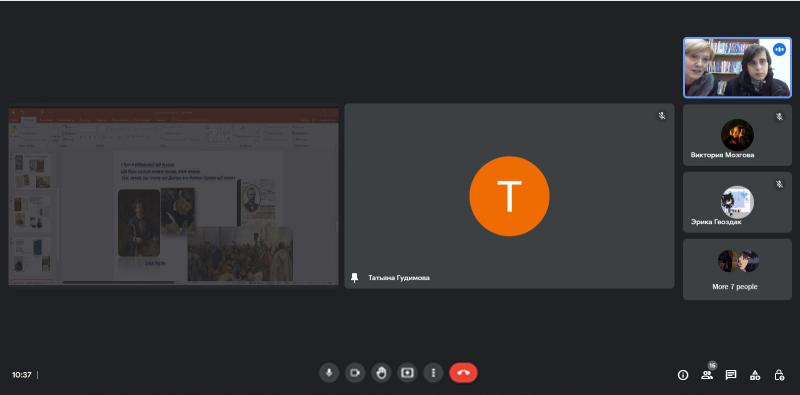Click the Present now screen icon
800x395 pixels.
coord(407,373)
